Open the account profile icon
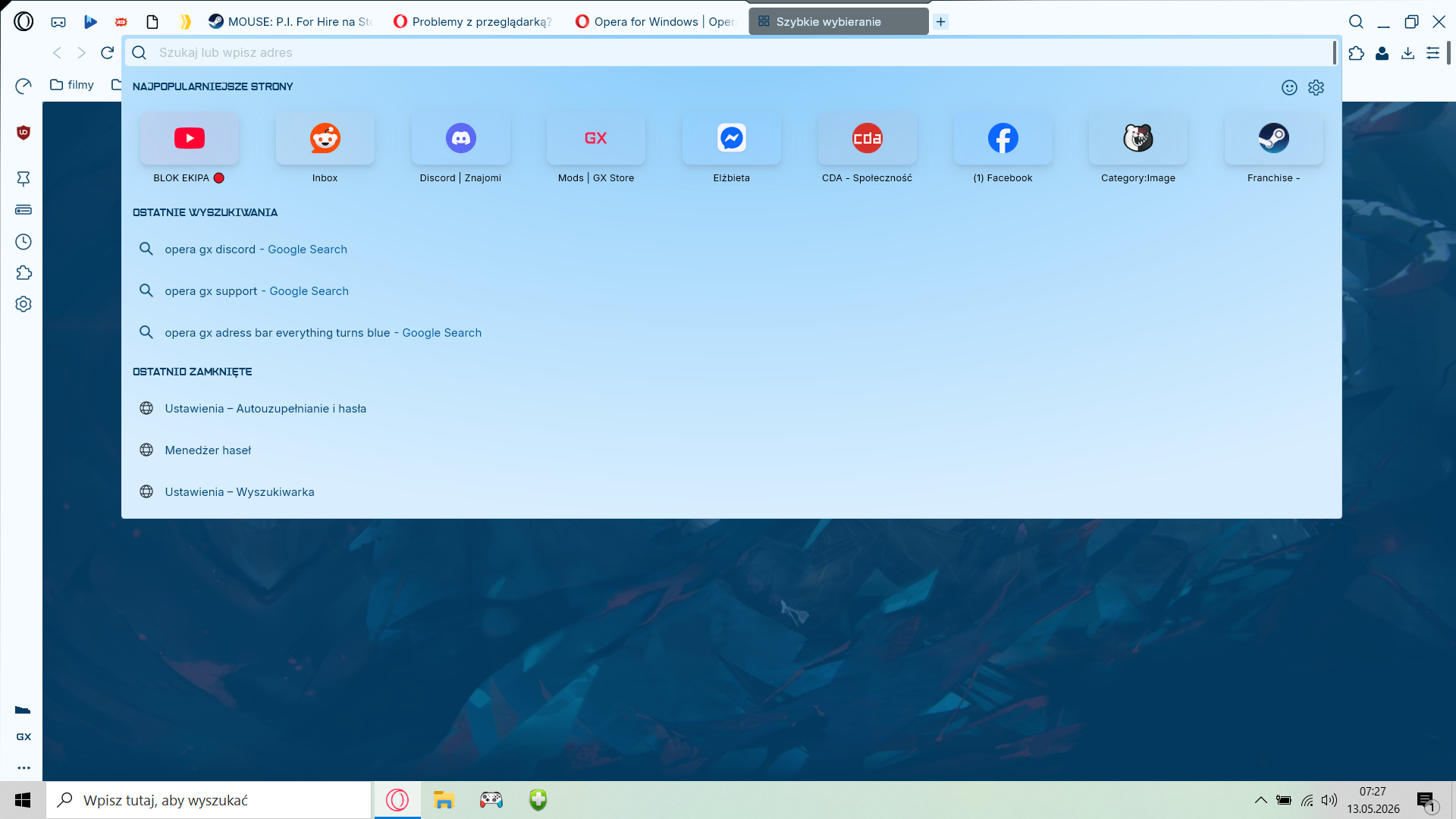1456x819 pixels. coord(1382,53)
